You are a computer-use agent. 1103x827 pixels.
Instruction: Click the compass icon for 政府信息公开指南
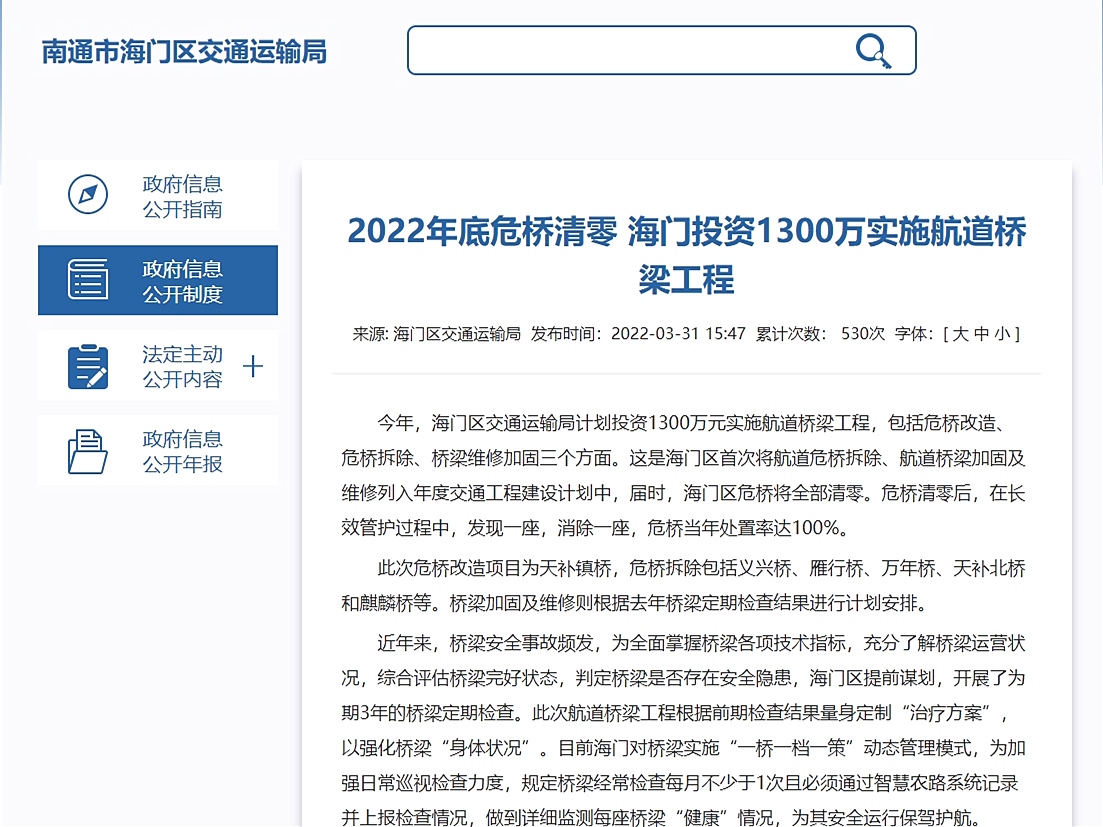[88, 195]
